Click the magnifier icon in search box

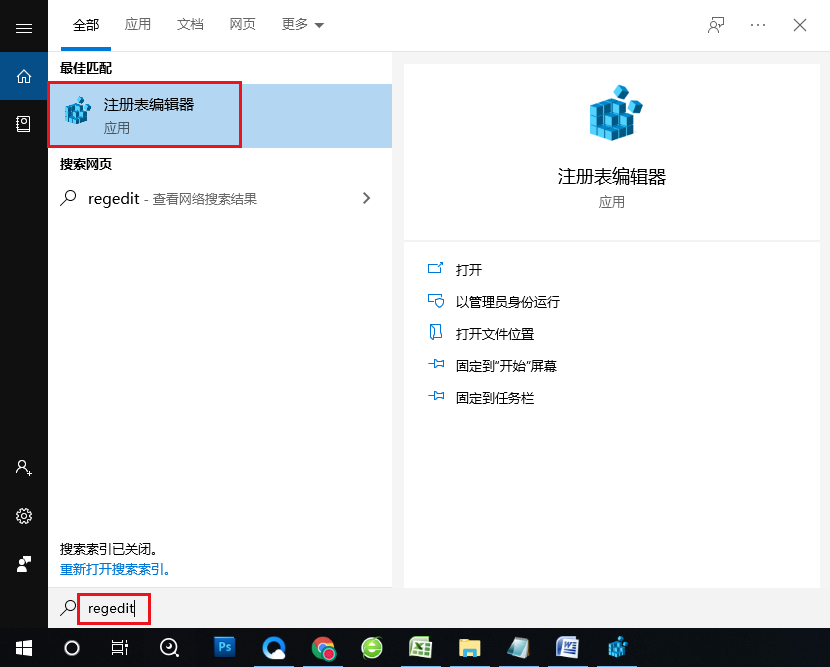coord(68,608)
